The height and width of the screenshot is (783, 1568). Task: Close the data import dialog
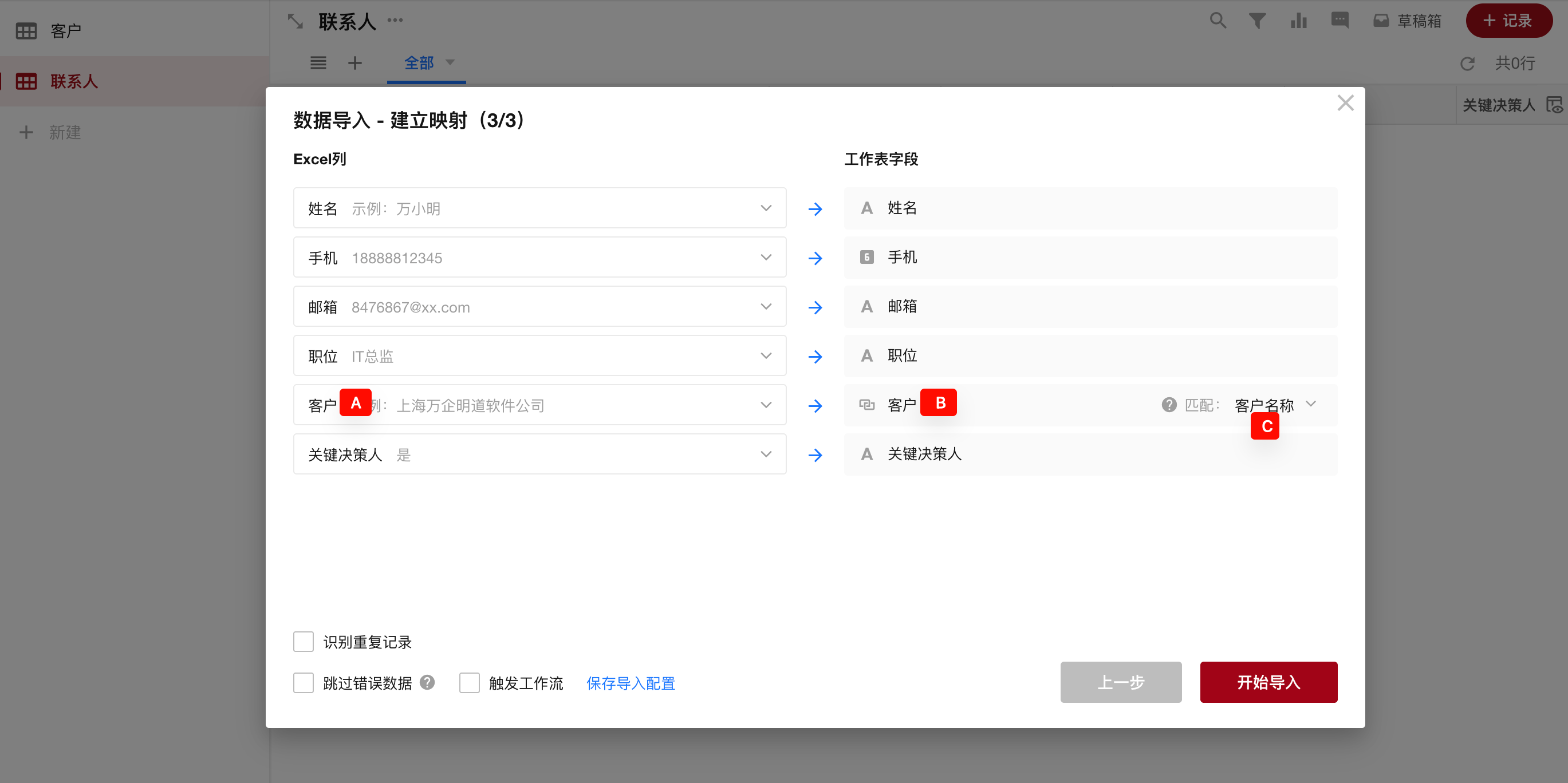coord(1345,103)
